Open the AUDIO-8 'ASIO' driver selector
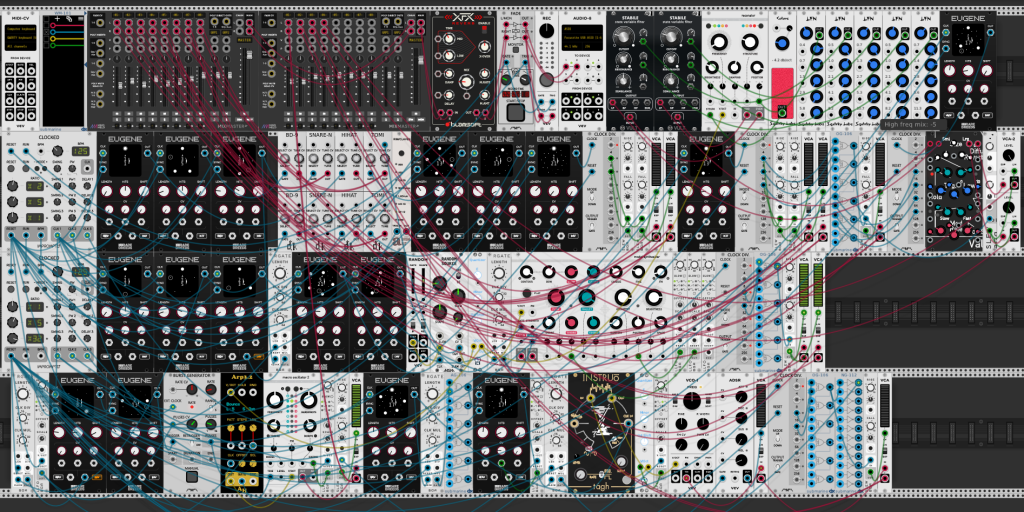 (x=583, y=29)
